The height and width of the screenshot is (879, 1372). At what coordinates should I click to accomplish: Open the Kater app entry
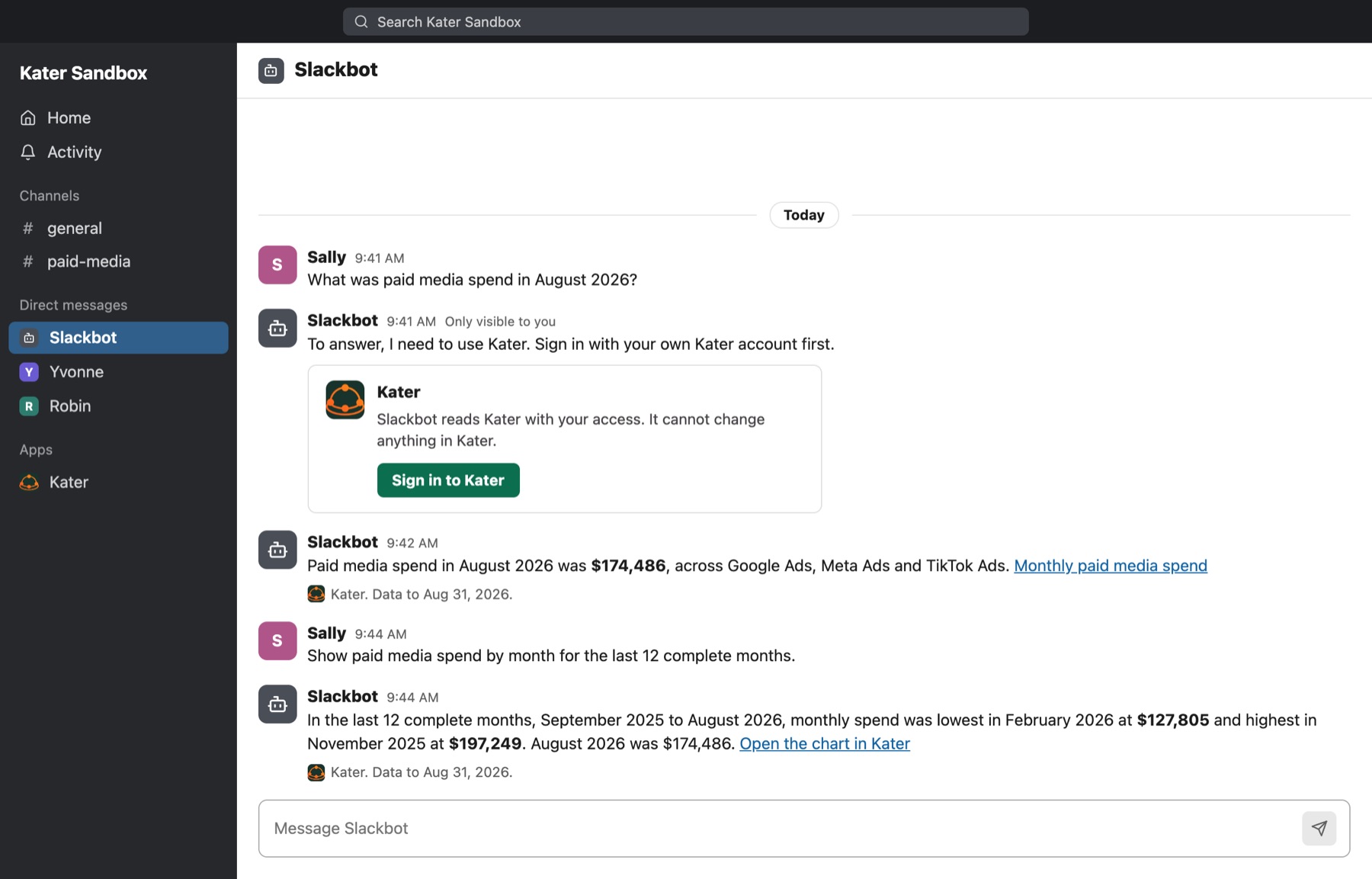coord(118,483)
